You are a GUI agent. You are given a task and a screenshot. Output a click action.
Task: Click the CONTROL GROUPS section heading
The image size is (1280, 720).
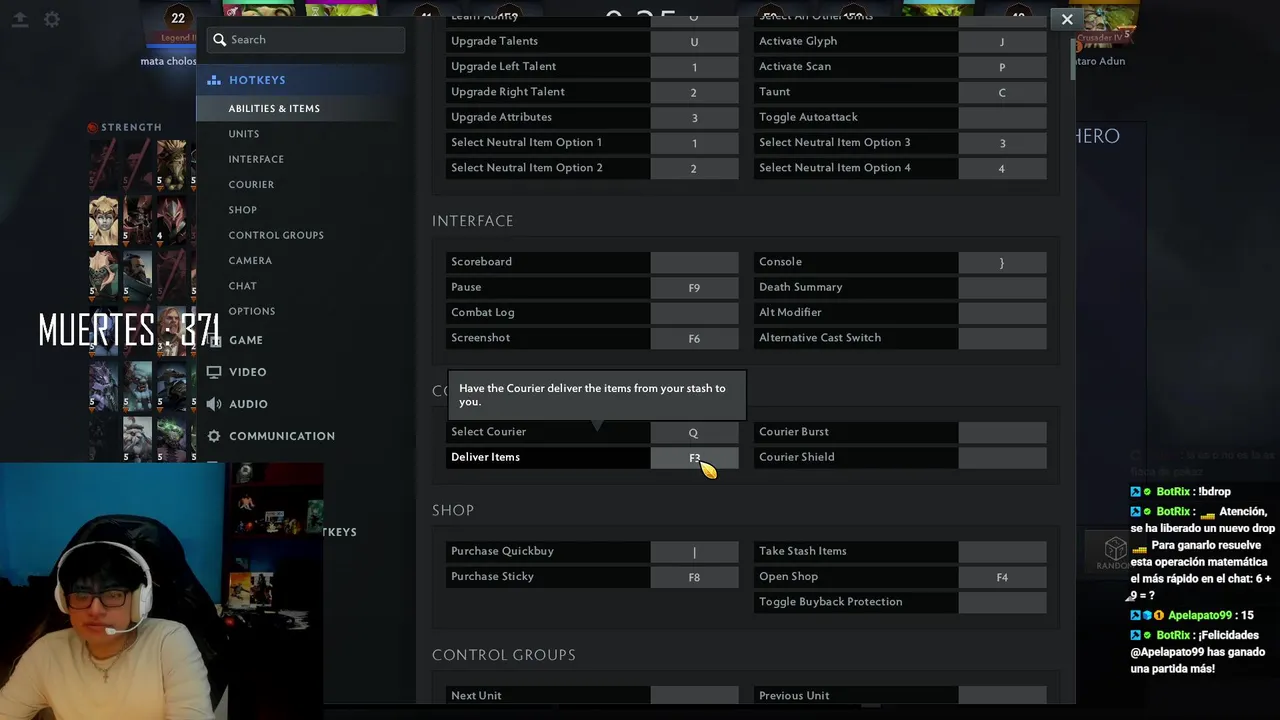point(504,655)
